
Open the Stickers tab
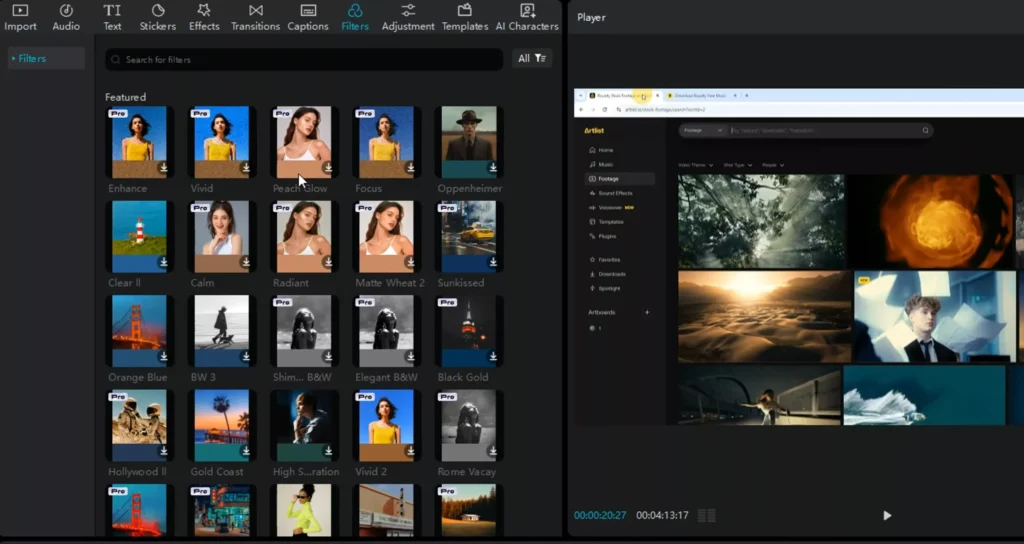157,18
